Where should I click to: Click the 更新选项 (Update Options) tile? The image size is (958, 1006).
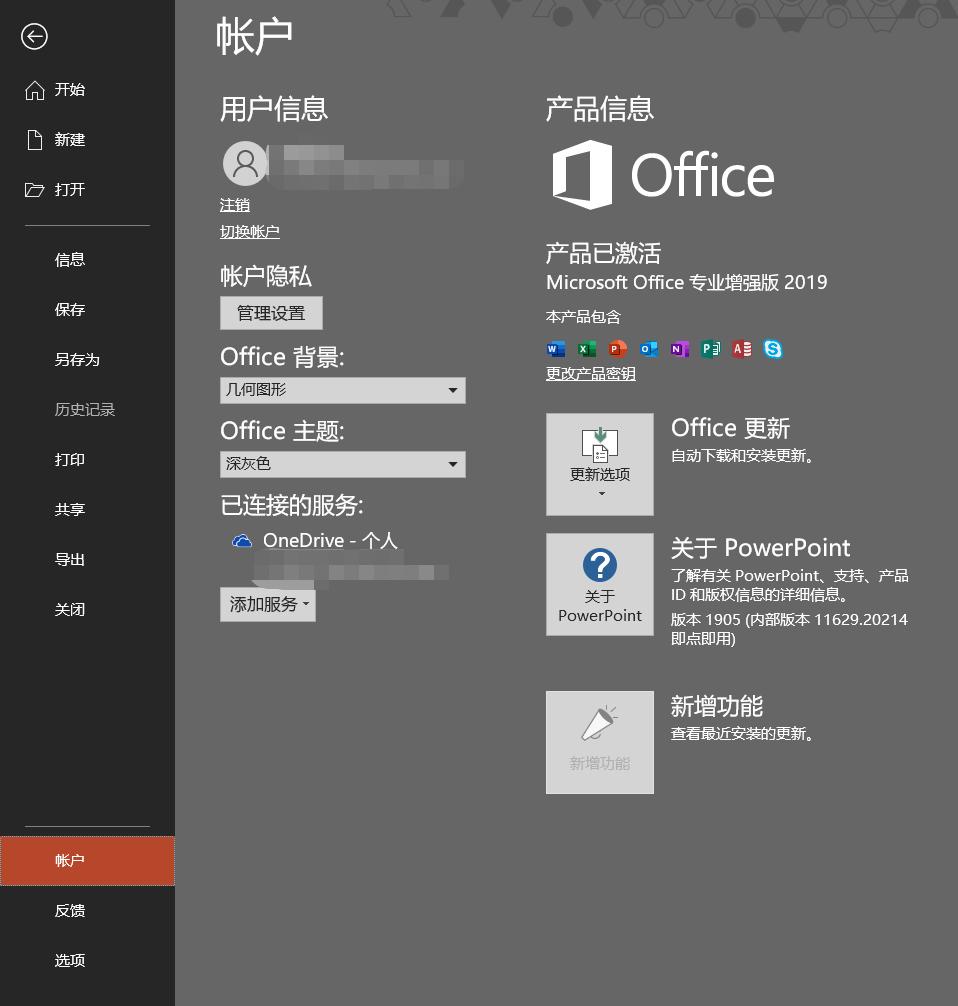[599, 463]
